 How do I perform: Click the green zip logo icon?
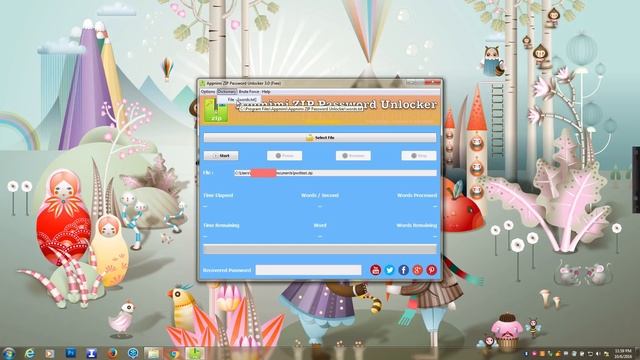point(216,110)
